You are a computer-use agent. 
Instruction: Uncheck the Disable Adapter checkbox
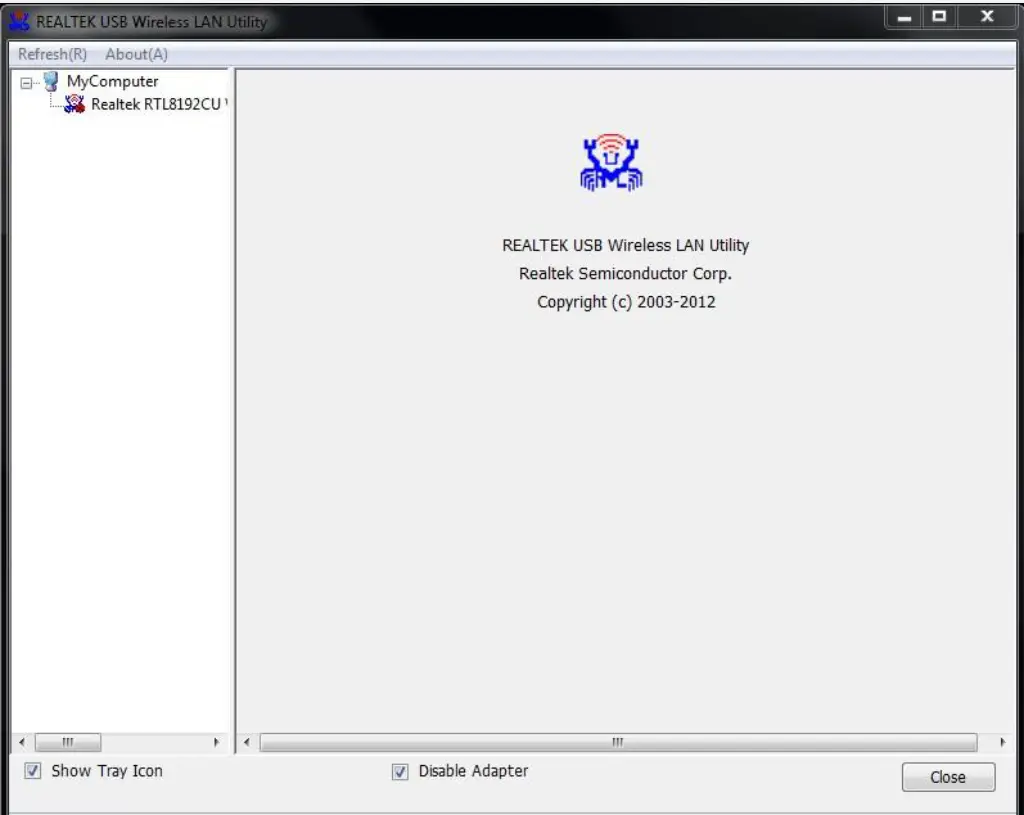pyautogui.click(x=400, y=772)
